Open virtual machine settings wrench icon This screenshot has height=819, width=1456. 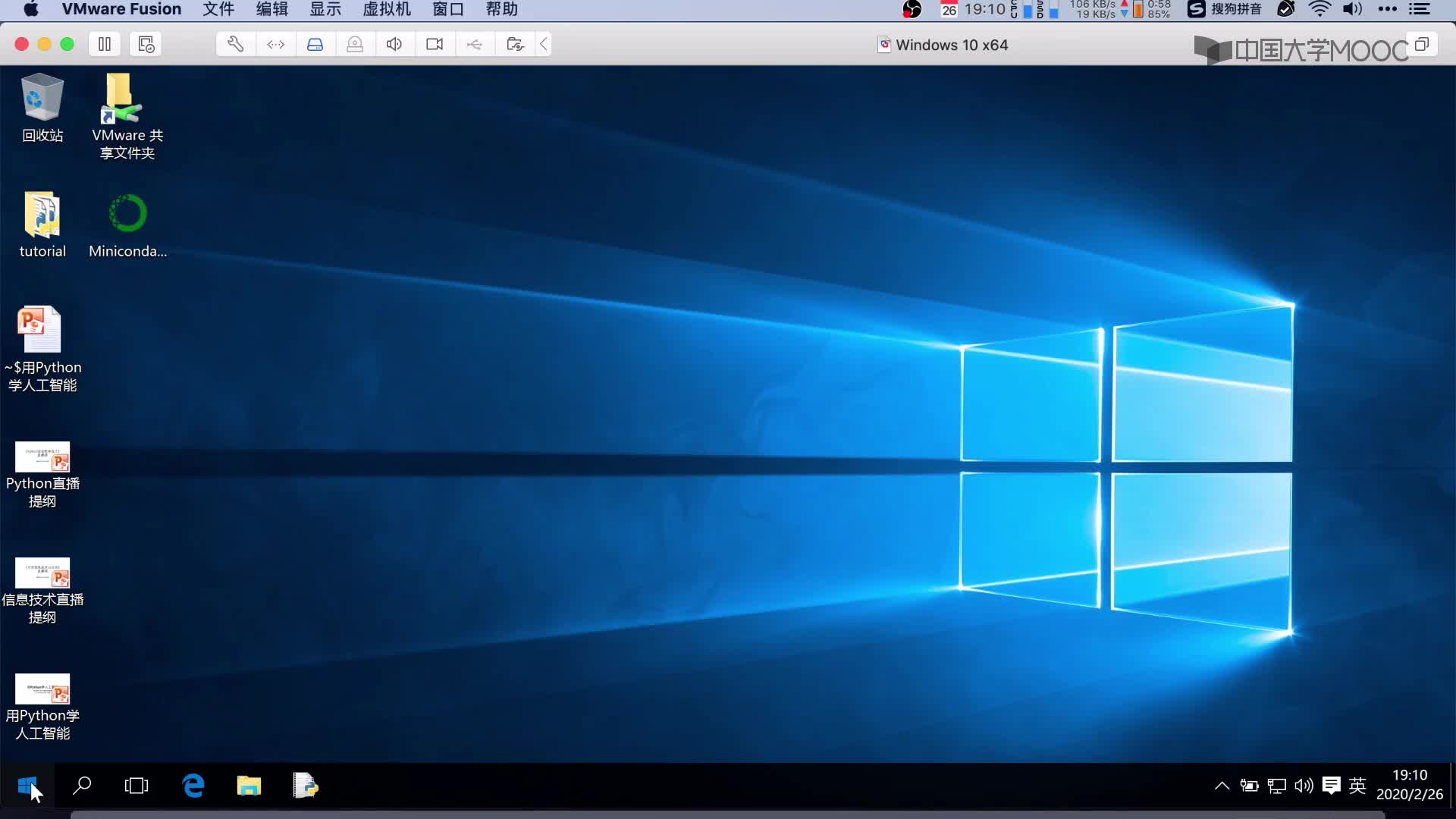click(x=236, y=44)
